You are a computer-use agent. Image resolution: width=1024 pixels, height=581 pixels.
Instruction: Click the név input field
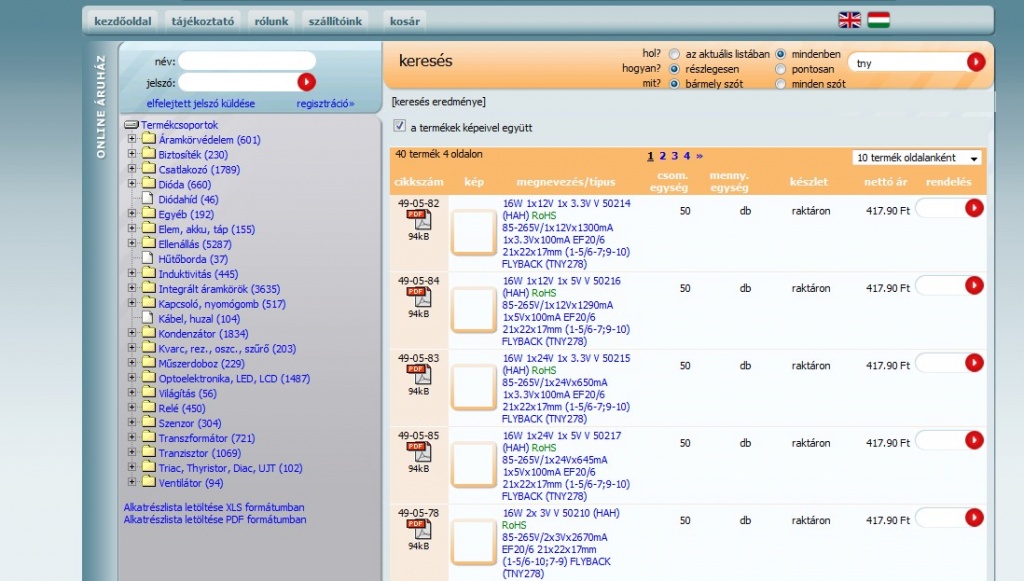[x=247, y=61]
